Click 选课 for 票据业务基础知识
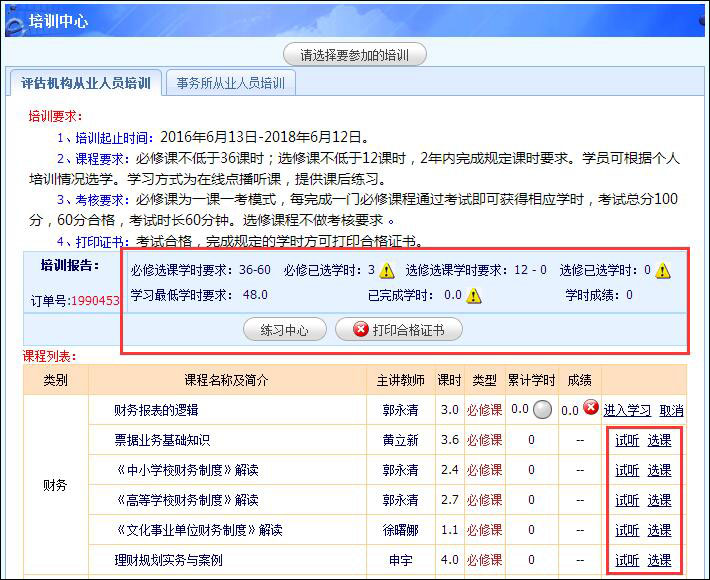Image resolution: width=710 pixels, height=580 pixels. click(659, 440)
